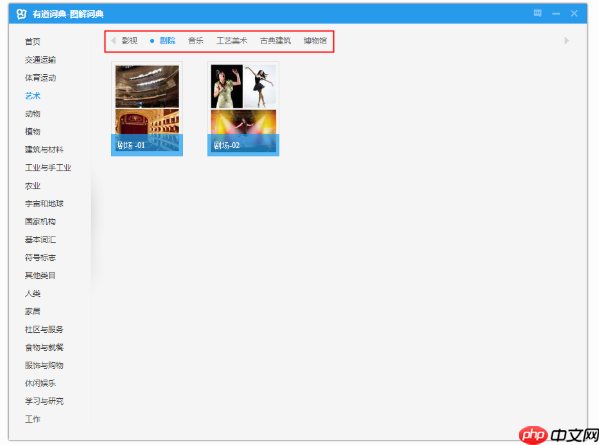
Task: Switch to the 古典建筑 tab
Action: (275, 41)
